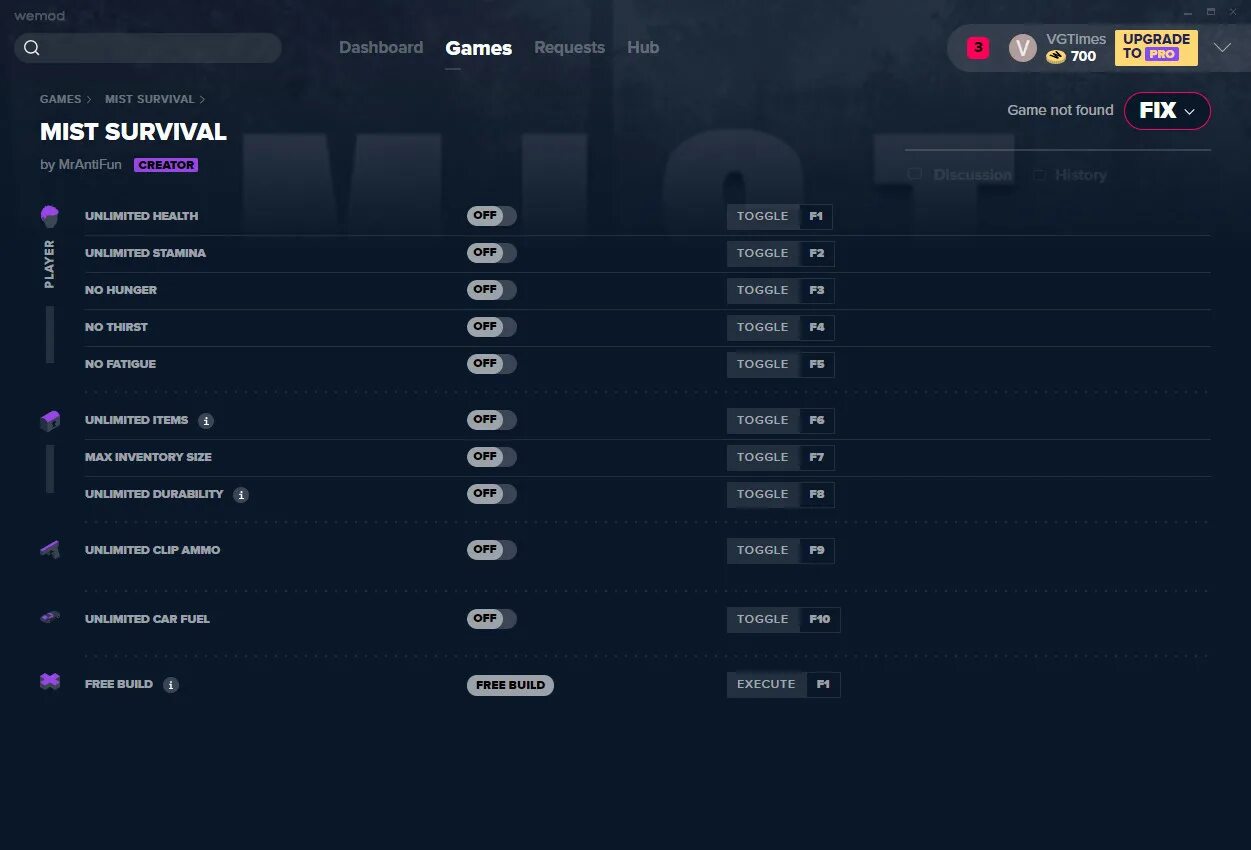Click the gun weapon category icon
The height and width of the screenshot is (850, 1251).
pyautogui.click(x=50, y=549)
